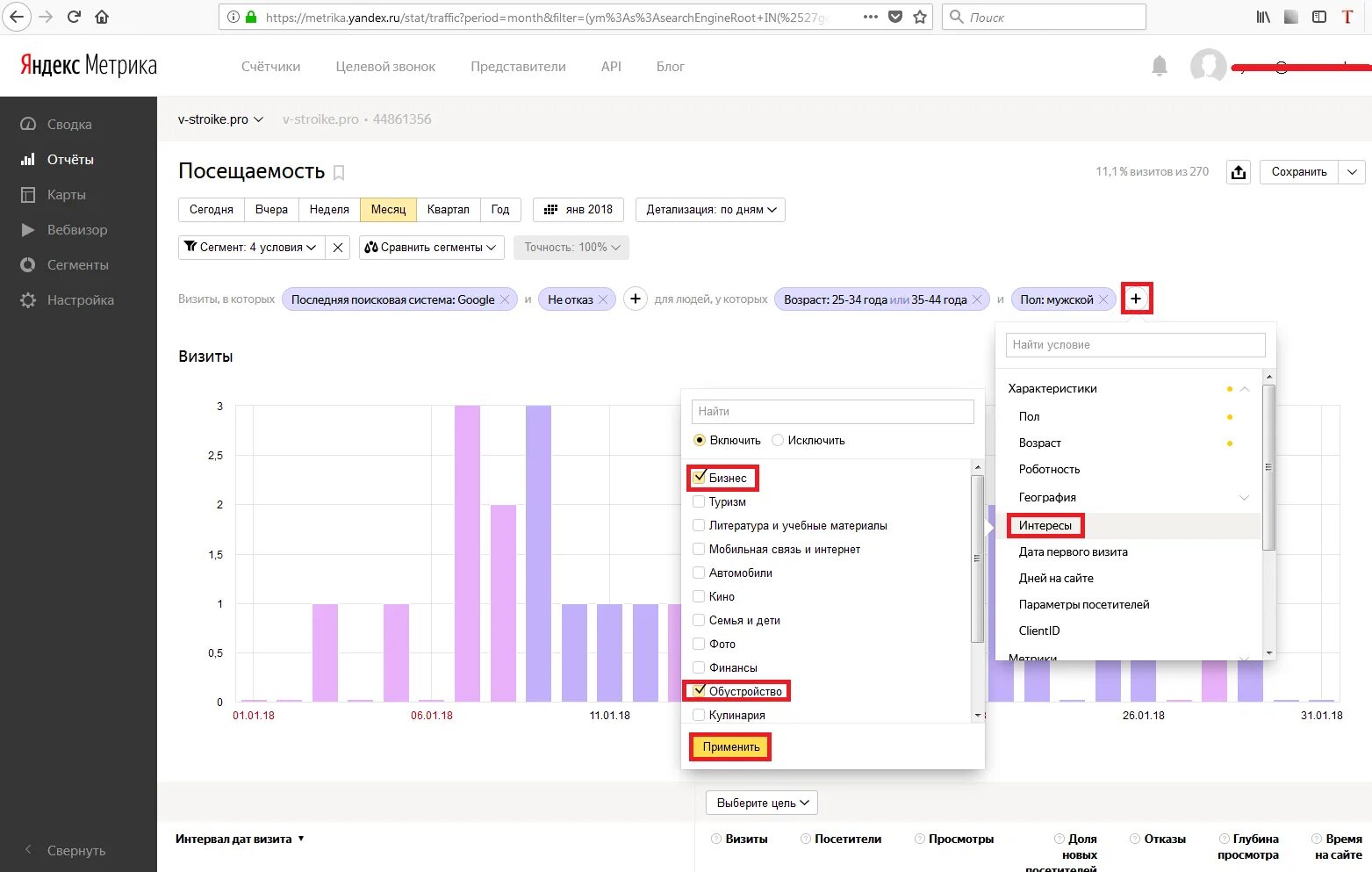This screenshot has height=872, width=1372.
Task: Remove the Не отказ condition
Action: click(603, 299)
